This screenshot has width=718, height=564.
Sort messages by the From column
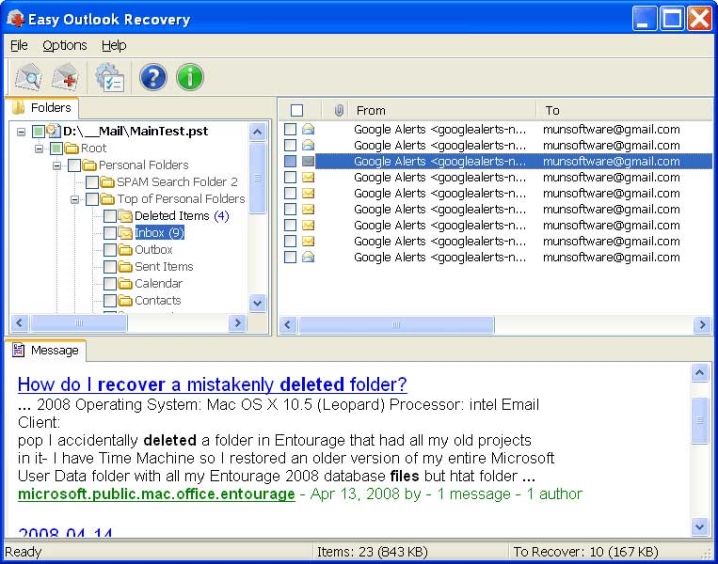click(440, 111)
